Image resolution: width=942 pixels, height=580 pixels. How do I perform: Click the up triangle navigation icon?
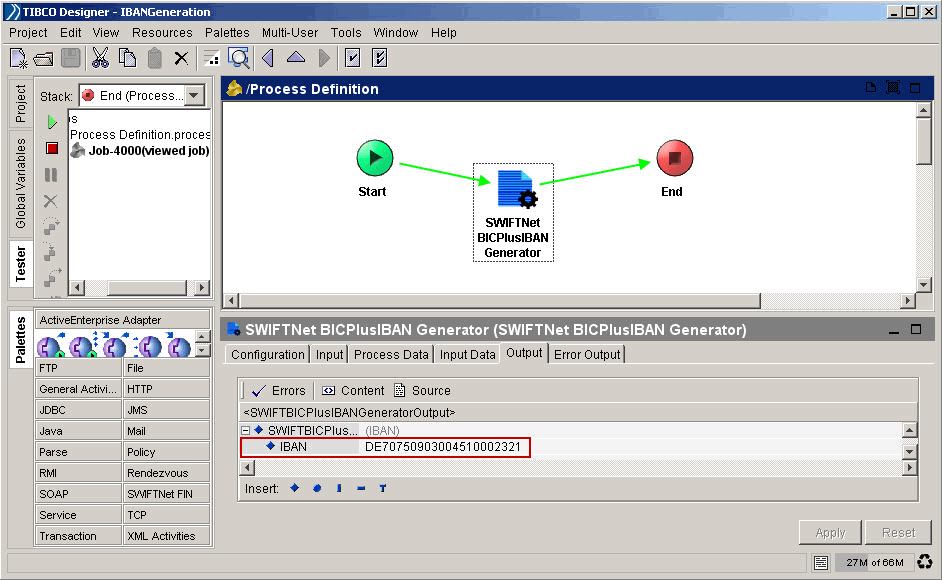[296, 58]
